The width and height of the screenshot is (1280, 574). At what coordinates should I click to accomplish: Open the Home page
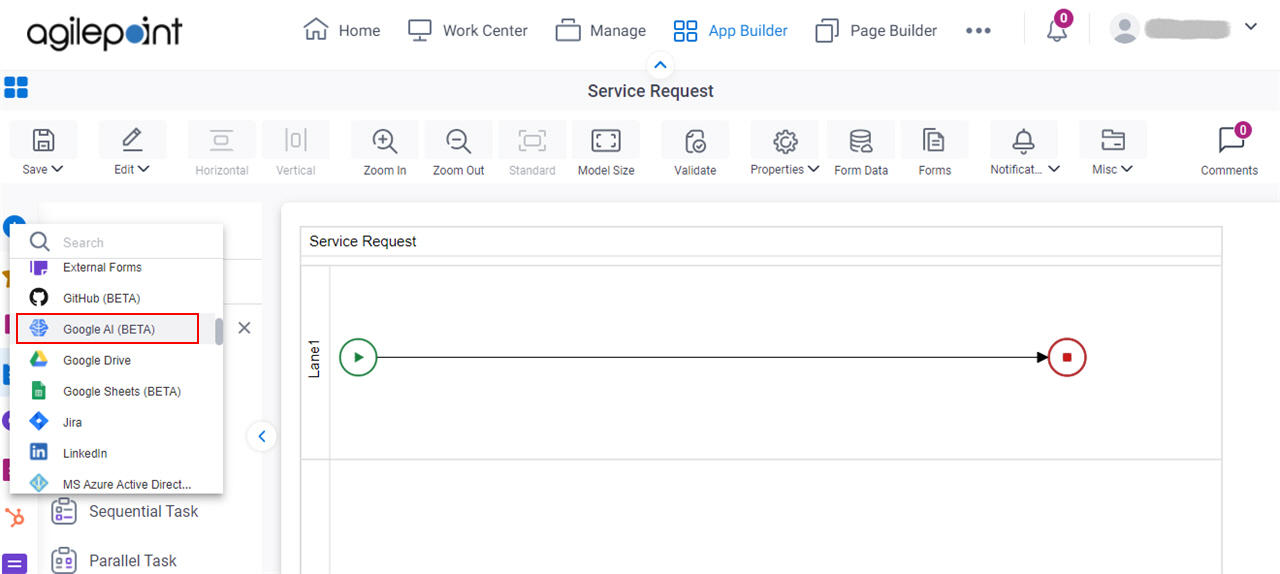[341, 30]
